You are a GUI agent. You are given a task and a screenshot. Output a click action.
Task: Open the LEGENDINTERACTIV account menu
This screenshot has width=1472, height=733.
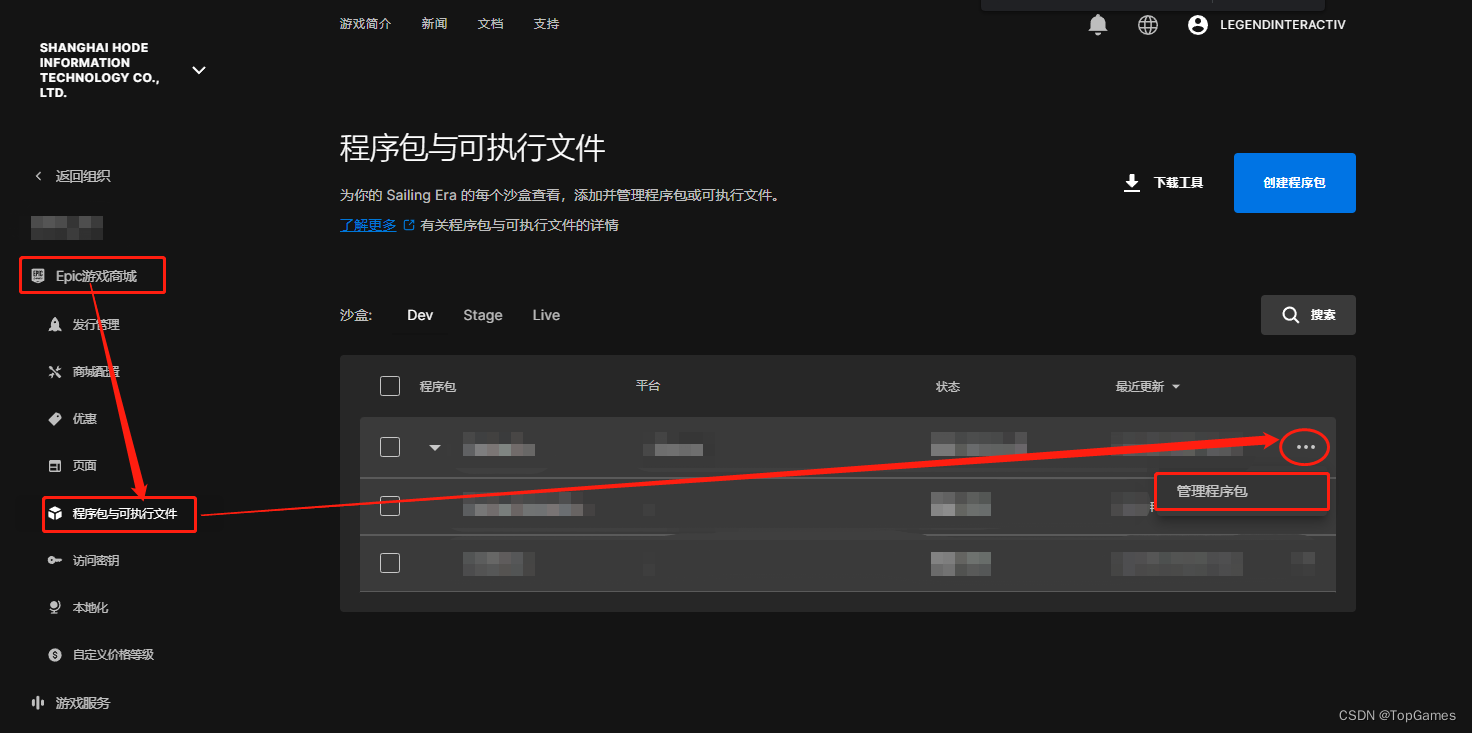pos(1266,25)
